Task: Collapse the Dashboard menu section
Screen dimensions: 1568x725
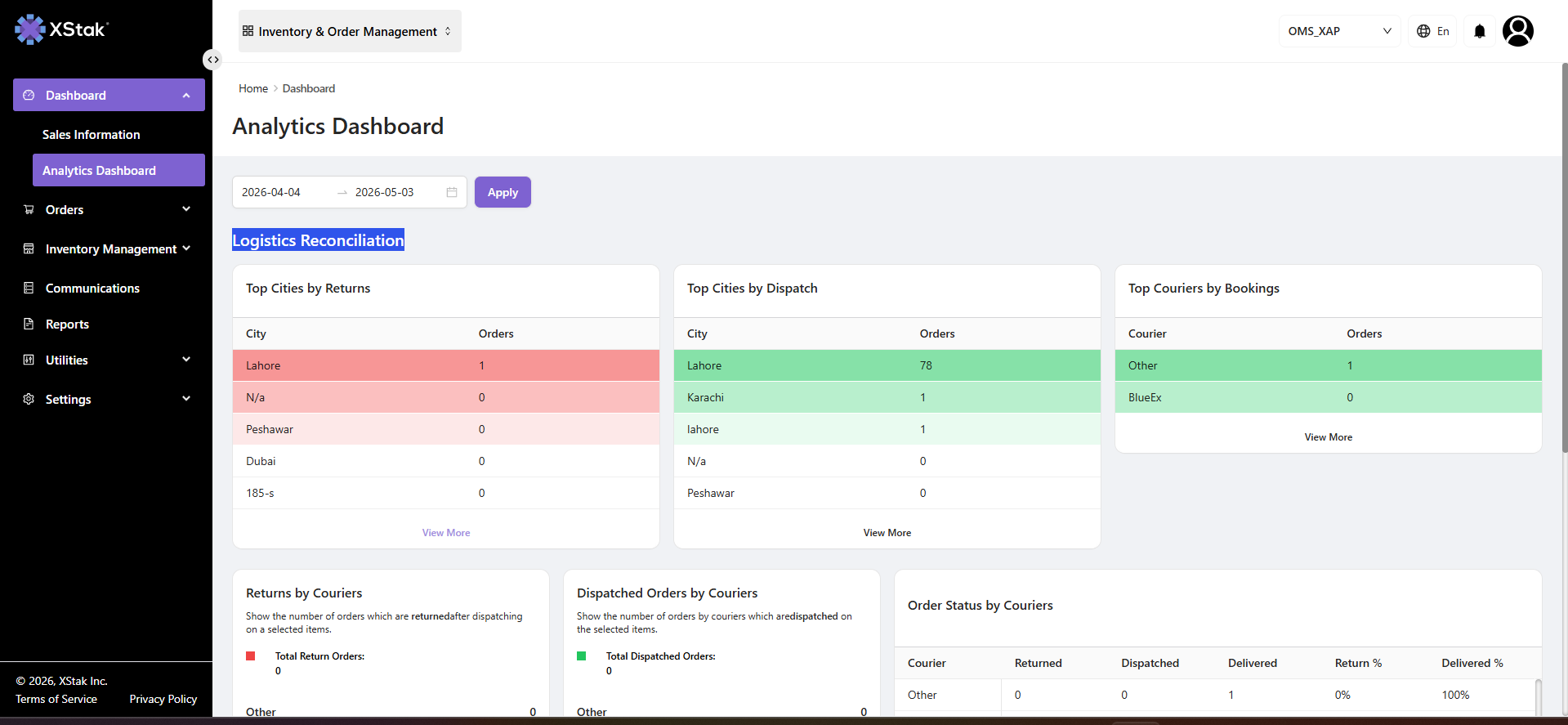Action: click(109, 95)
